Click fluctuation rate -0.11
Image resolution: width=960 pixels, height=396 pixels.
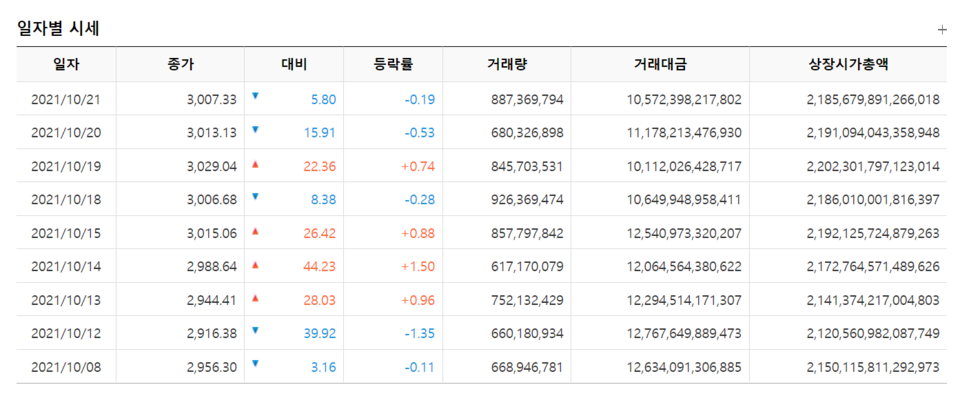click(420, 367)
